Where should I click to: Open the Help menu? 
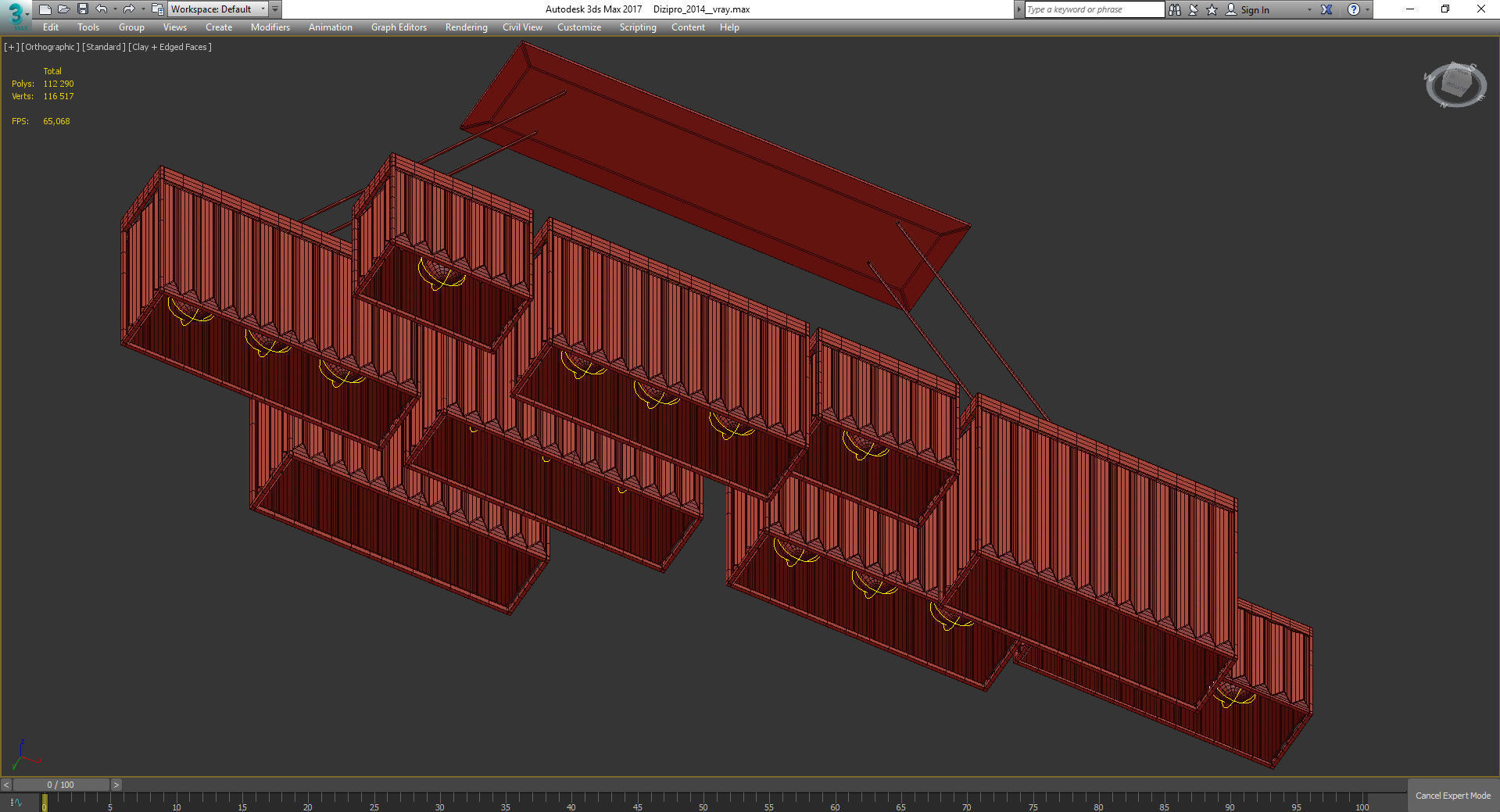729,27
